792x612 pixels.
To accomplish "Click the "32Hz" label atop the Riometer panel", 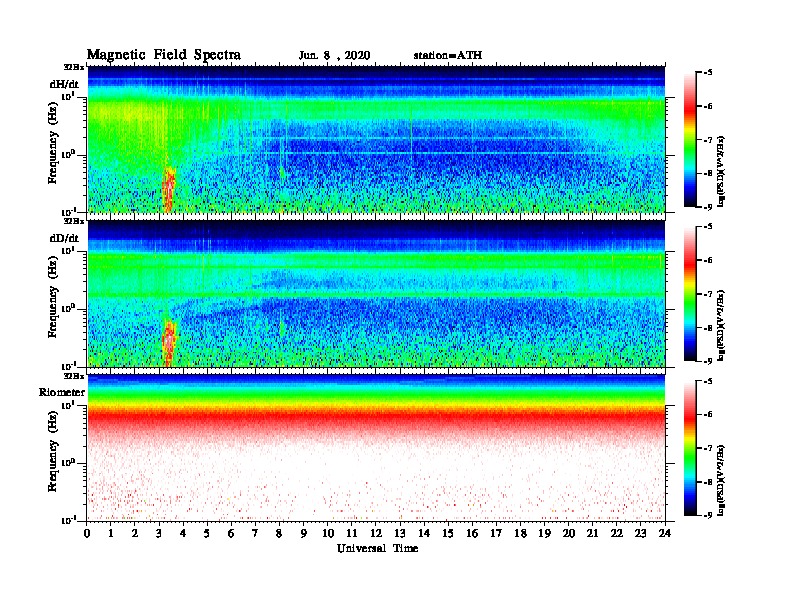I will tap(74, 376).
